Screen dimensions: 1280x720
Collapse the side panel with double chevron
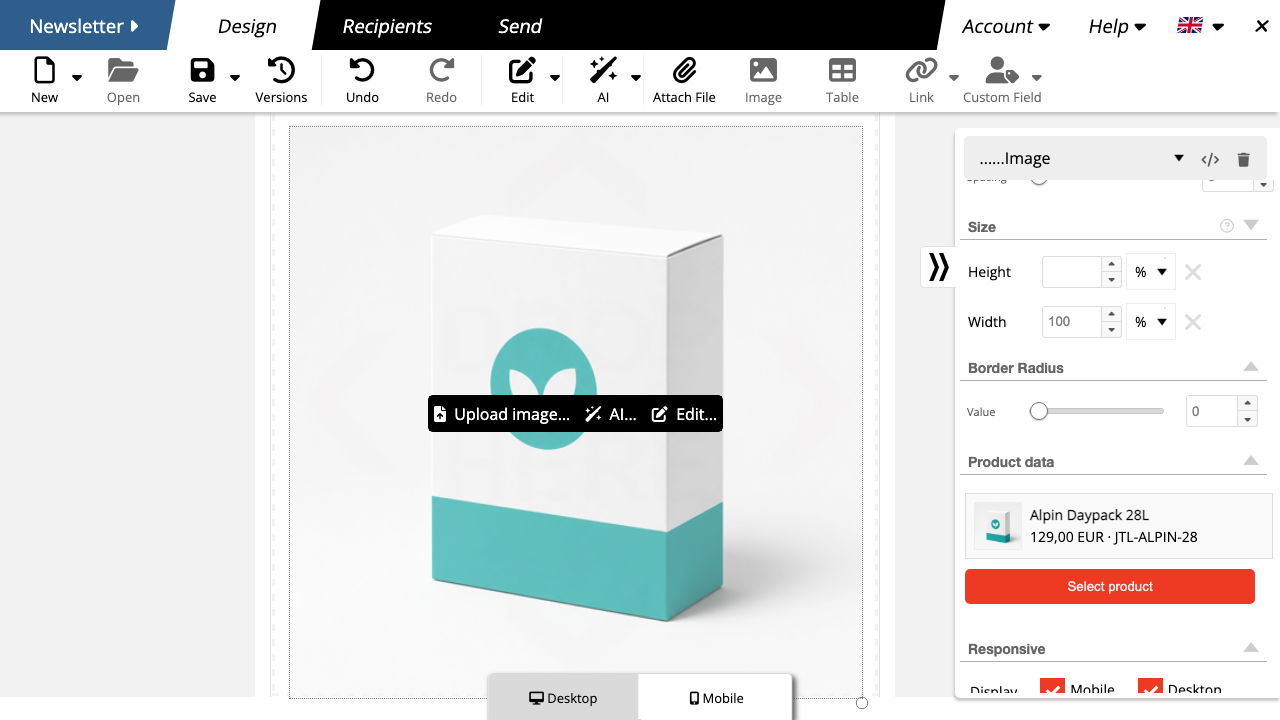tap(938, 267)
